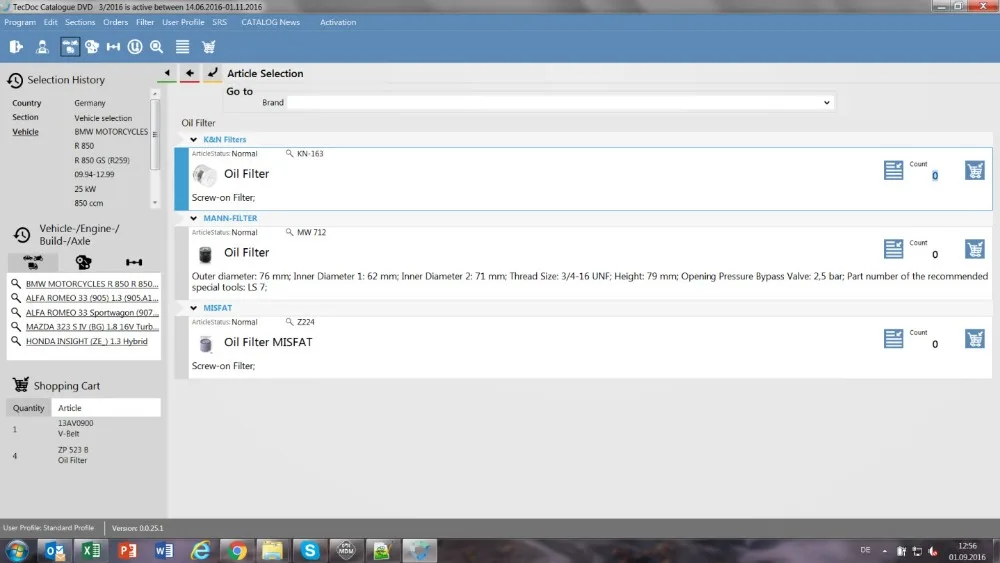Select the ZP 523 B Oil Filter cart row
This screenshot has width=1000, height=563.
click(84, 455)
